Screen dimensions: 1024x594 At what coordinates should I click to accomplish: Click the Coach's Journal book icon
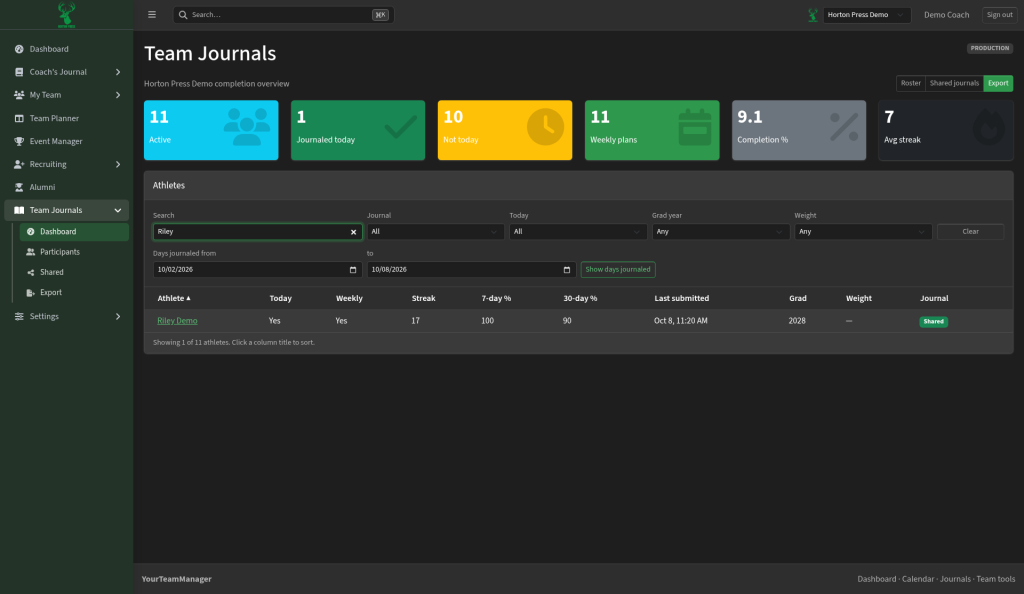tap(19, 72)
